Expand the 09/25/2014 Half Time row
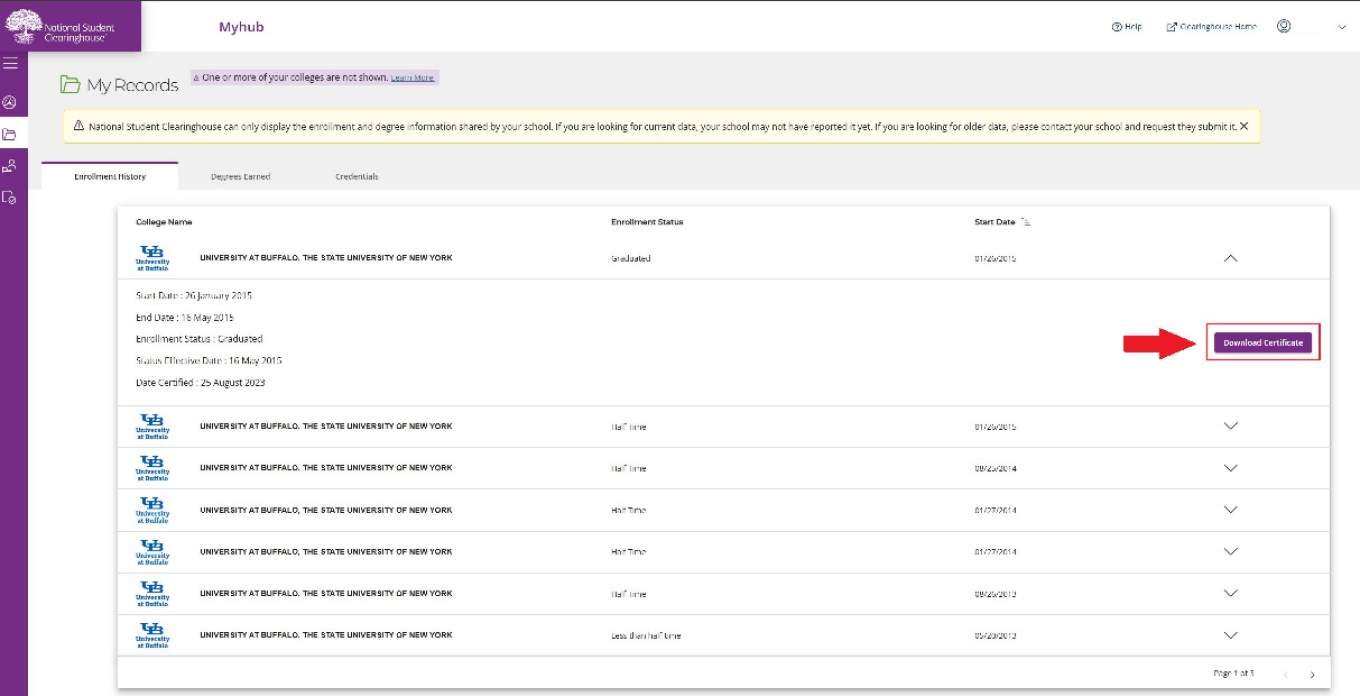Viewport: 1360px width, 696px height. [1231, 468]
